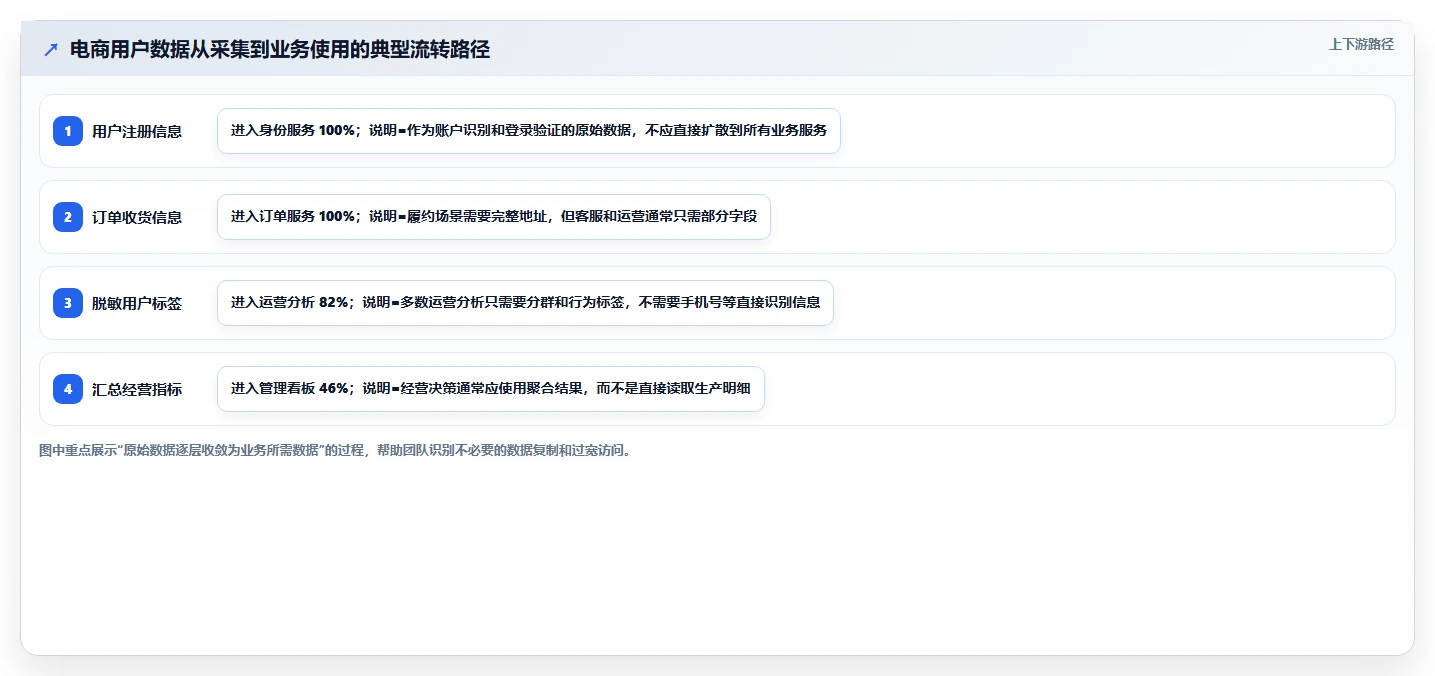The height and width of the screenshot is (676, 1435).
Task: Select step badge number 3
Action: pyautogui.click(x=68, y=303)
